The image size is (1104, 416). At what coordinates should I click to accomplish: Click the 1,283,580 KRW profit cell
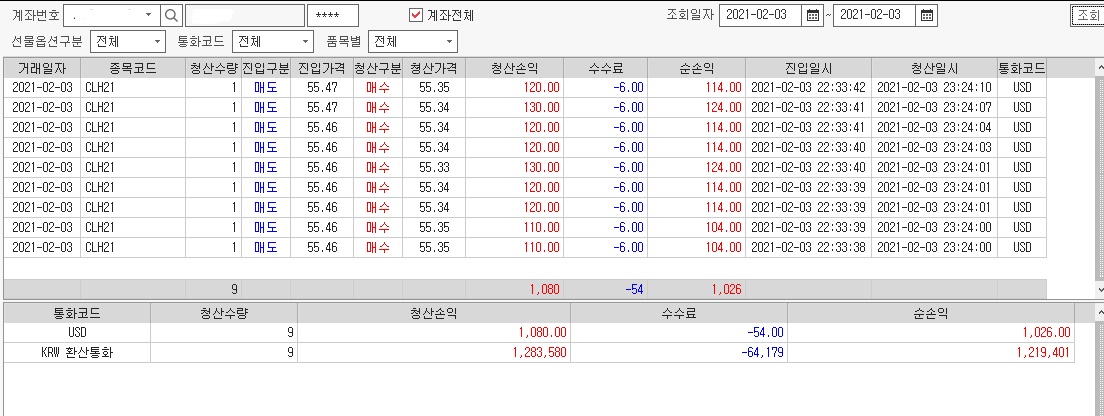point(434,353)
